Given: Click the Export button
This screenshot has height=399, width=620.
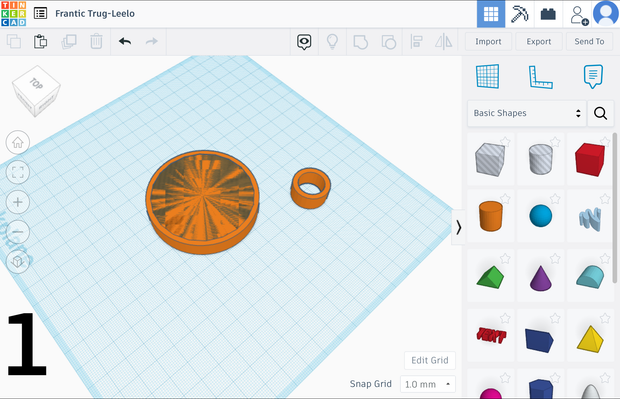Looking at the screenshot, I should tap(539, 42).
